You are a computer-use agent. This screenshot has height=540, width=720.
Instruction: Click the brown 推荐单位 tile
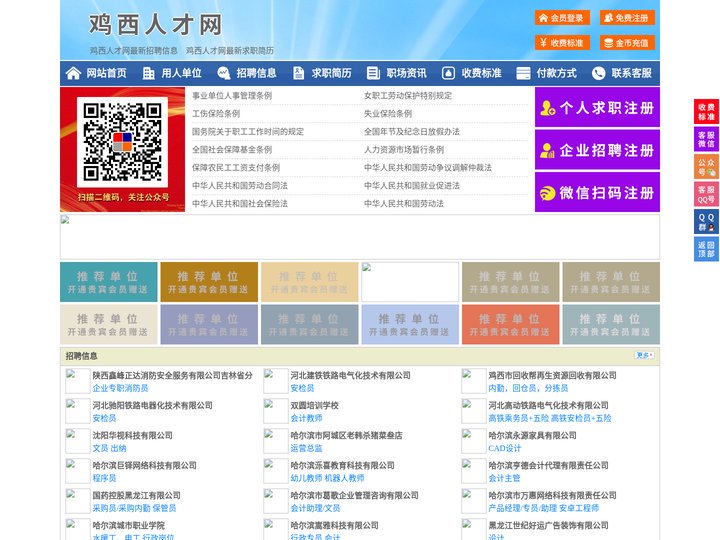(209, 282)
